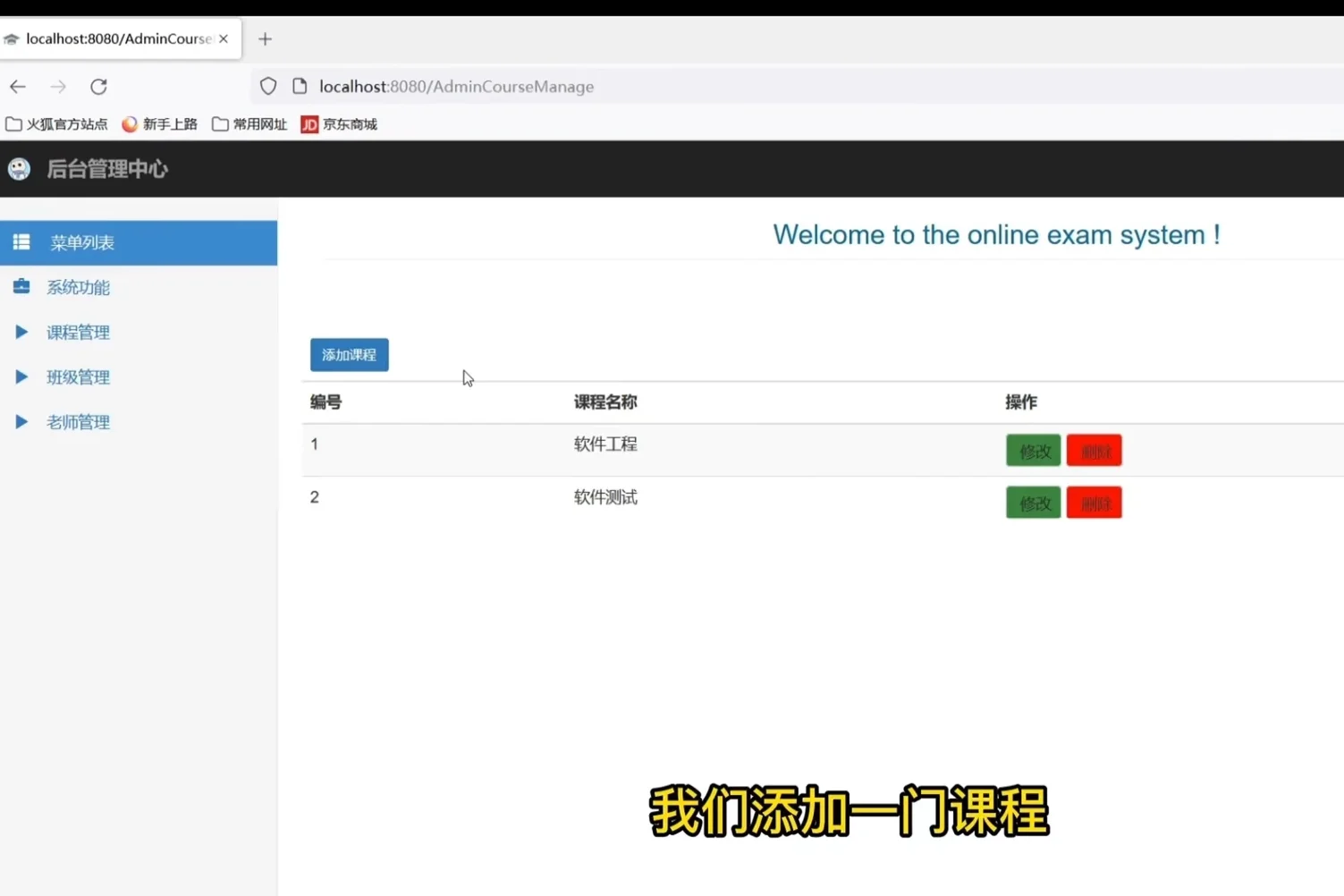Screen dimensions: 1344x896
Task: Click the back navigation arrow
Action: [x=17, y=86]
